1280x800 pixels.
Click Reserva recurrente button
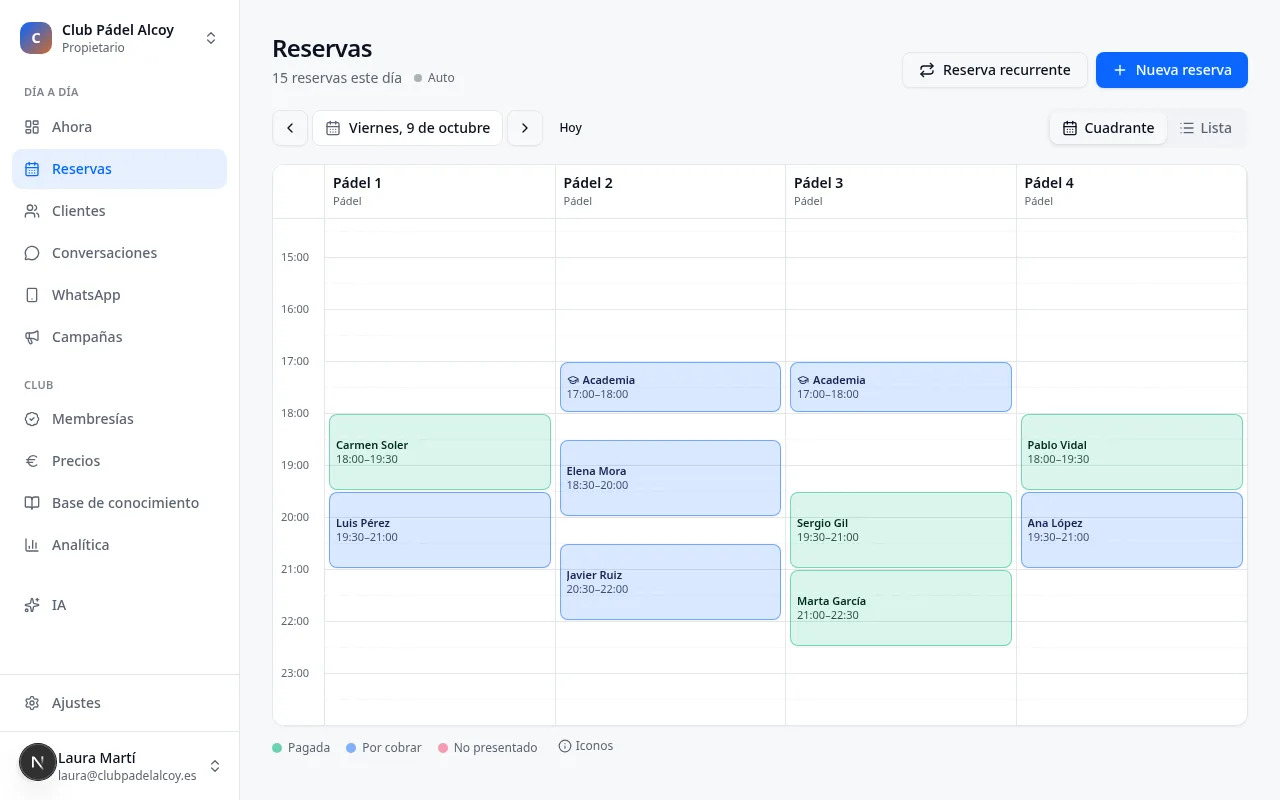point(995,70)
